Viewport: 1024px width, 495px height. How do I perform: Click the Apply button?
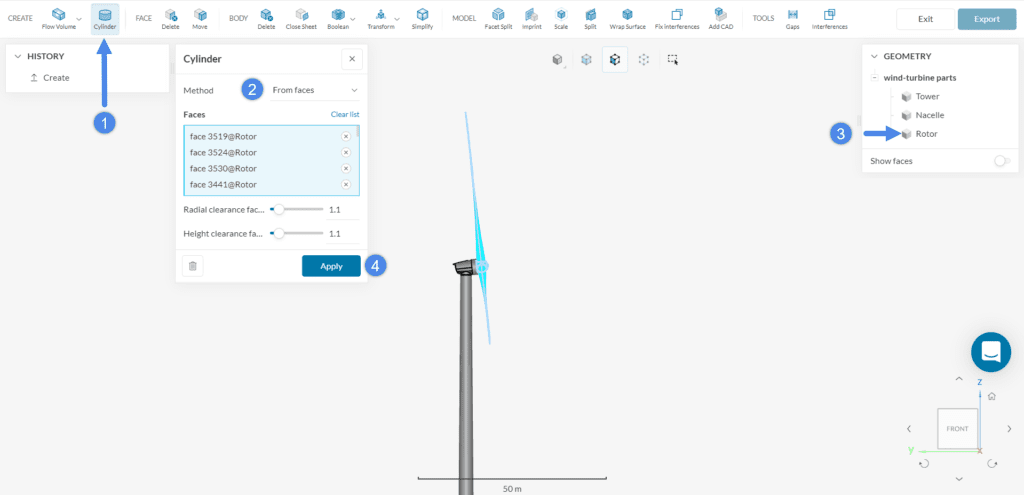click(331, 266)
